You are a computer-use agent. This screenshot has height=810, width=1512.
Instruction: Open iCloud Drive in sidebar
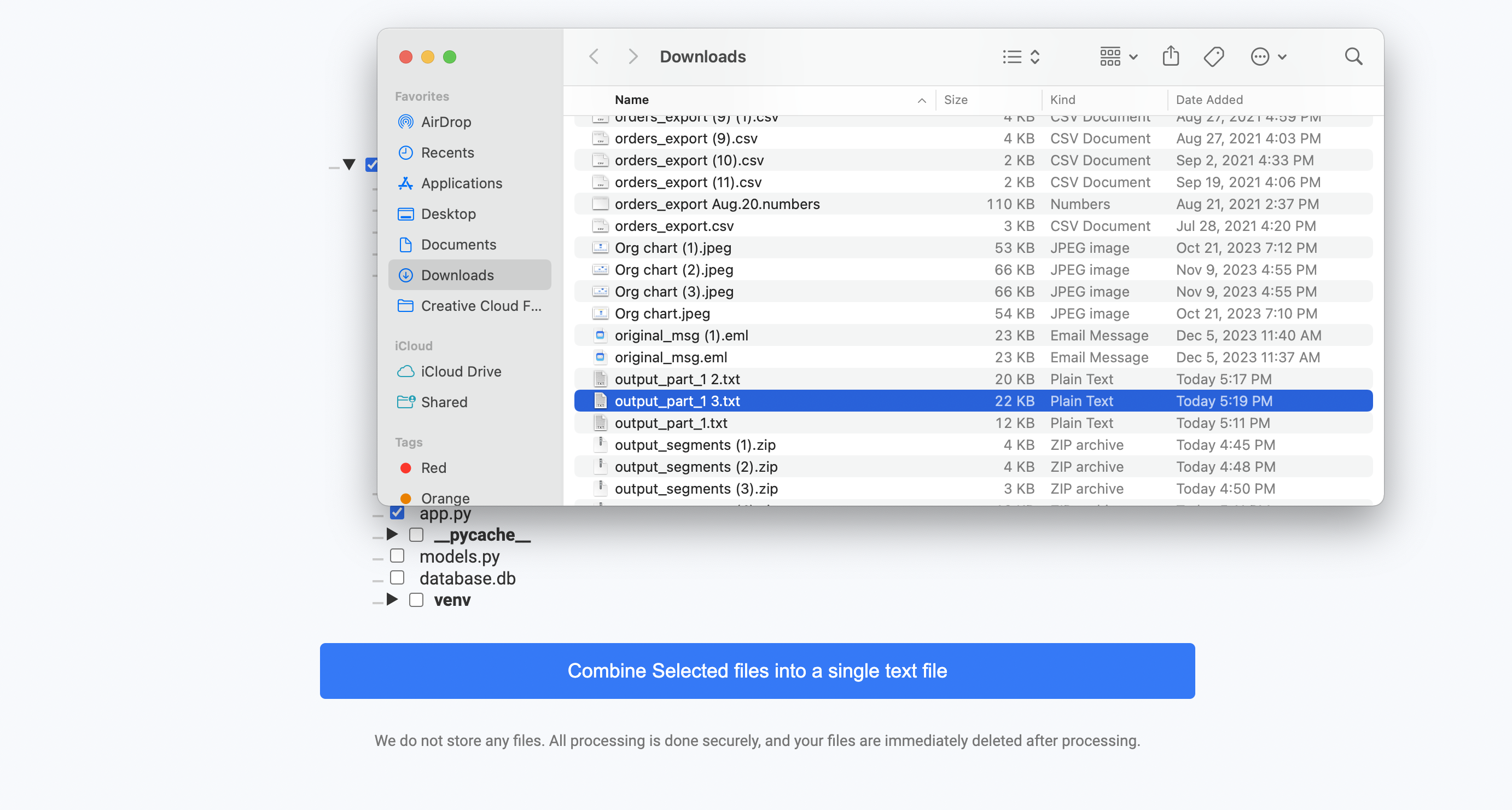(461, 372)
